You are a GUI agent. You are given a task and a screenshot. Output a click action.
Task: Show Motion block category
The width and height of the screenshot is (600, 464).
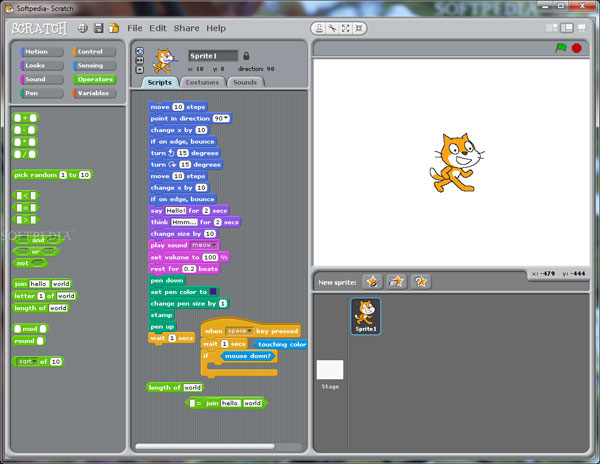[x=42, y=52]
